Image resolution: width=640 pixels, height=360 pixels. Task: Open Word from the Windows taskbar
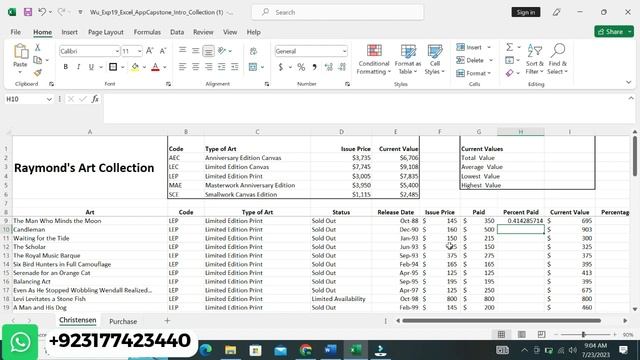pos(330,350)
